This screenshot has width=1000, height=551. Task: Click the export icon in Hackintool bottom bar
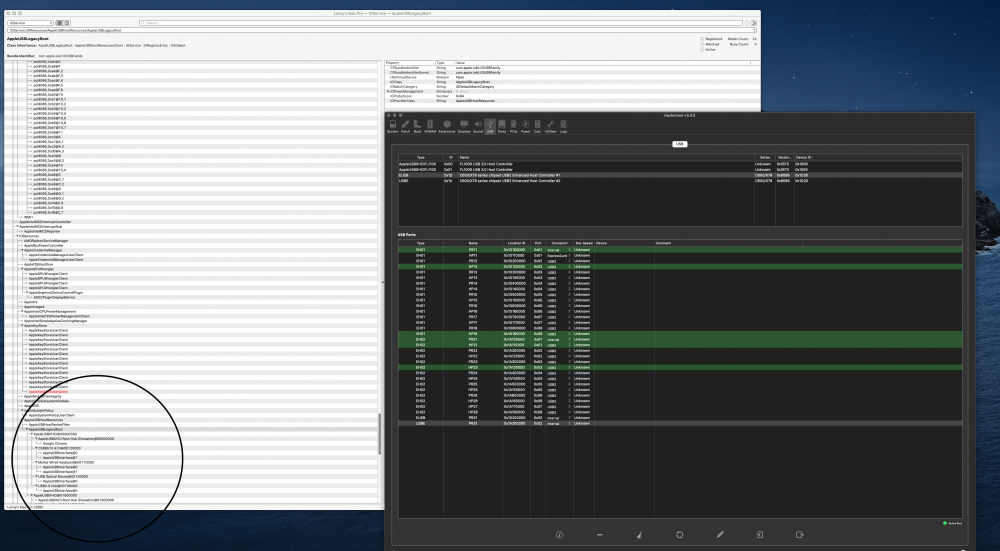pyautogui.click(x=800, y=534)
